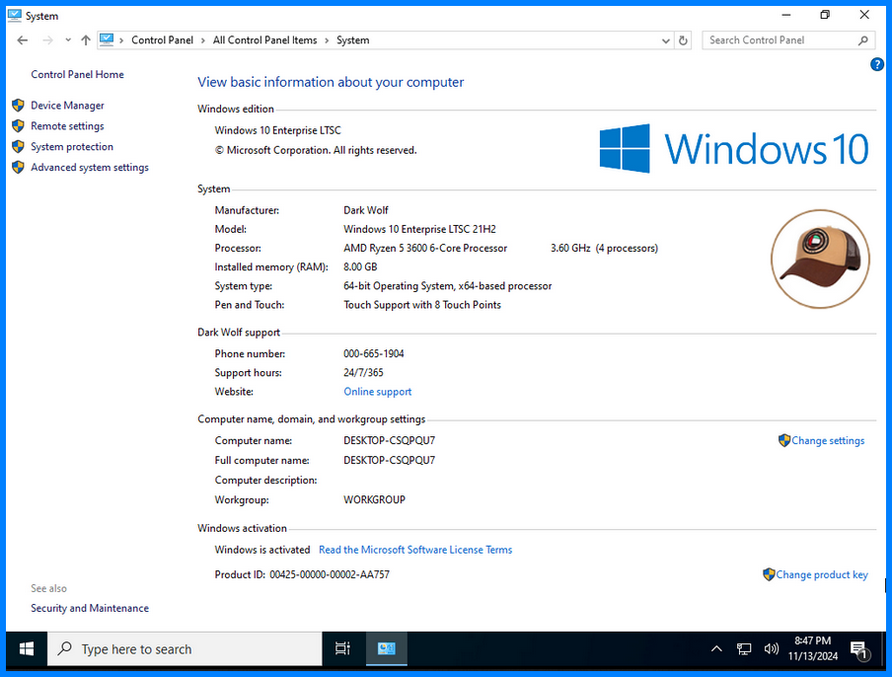Viewport: 892px width, 677px height.
Task: Click the shield icon beside System protection
Action: point(18,147)
